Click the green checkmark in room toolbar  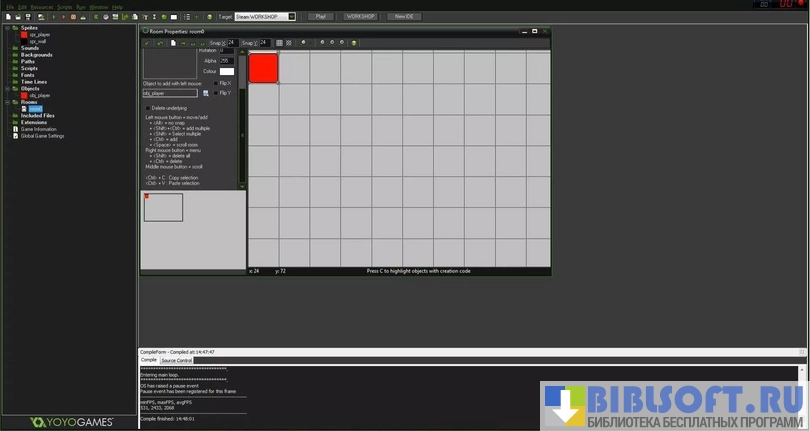tap(147, 43)
